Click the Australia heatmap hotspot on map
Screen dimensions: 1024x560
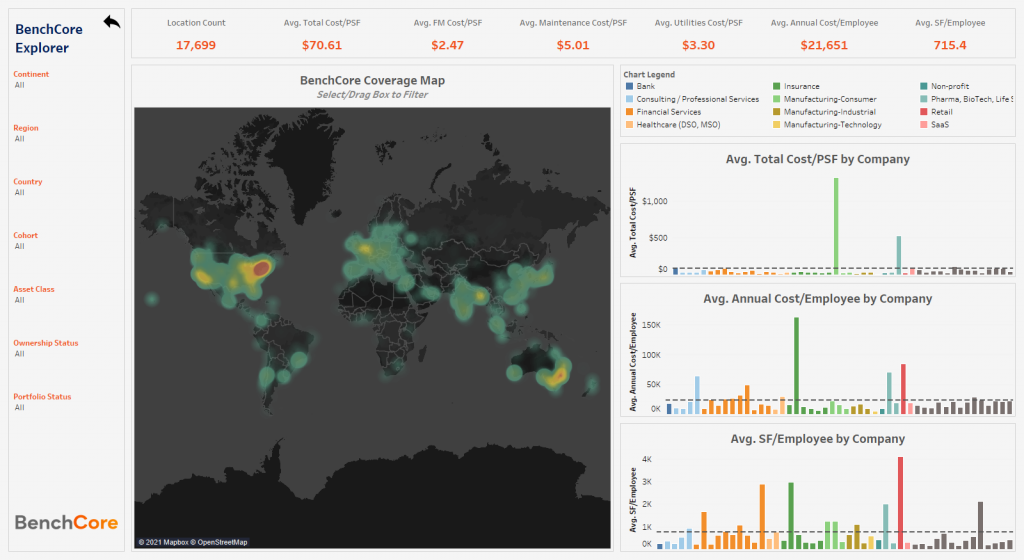(x=557, y=375)
